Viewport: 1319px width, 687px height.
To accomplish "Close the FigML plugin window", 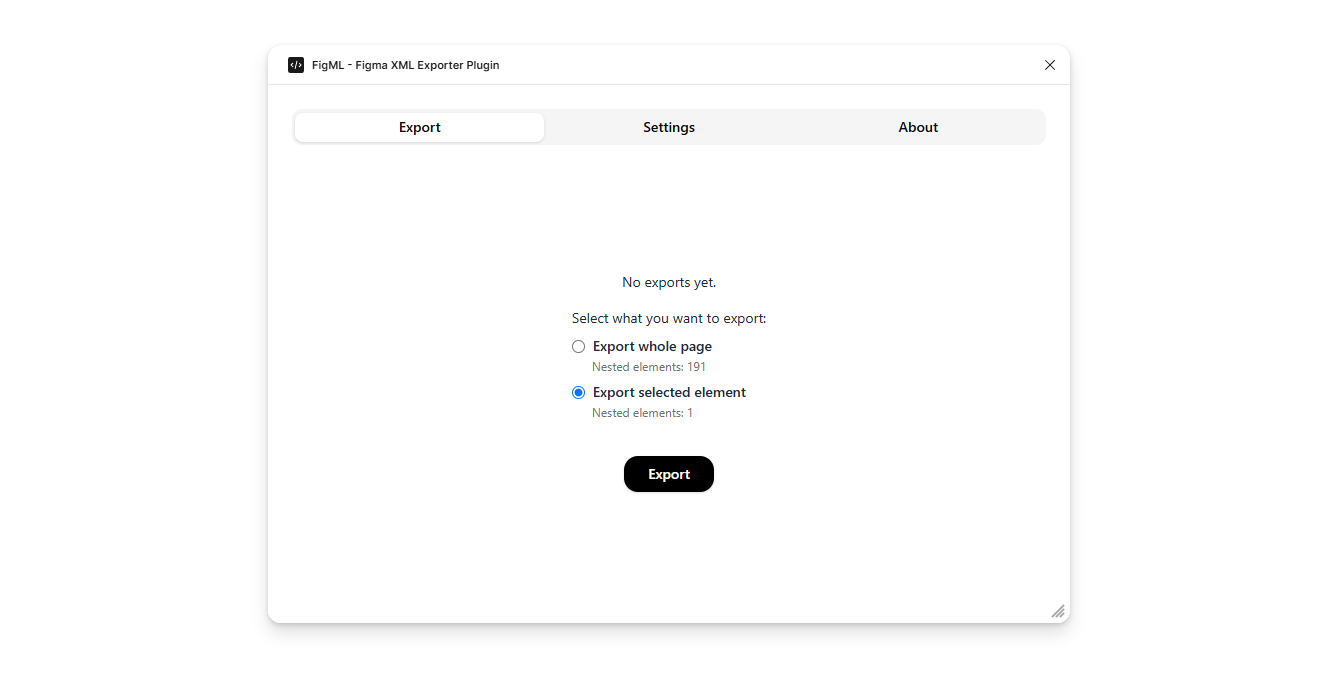I will pos(1049,64).
